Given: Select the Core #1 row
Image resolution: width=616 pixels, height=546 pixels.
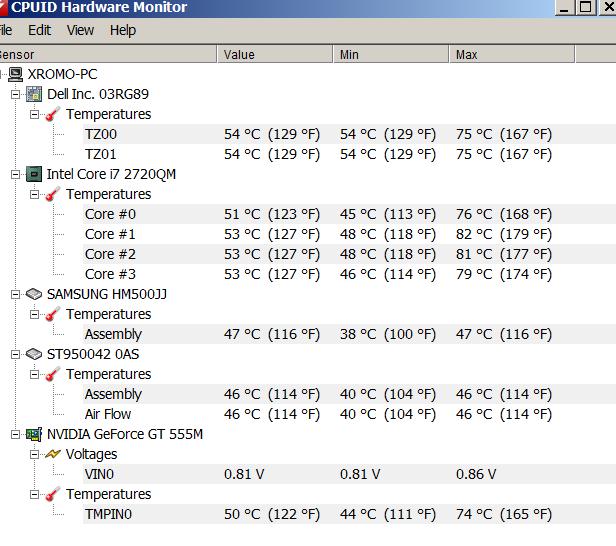Looking at the screenshot, I should [349, 234].
